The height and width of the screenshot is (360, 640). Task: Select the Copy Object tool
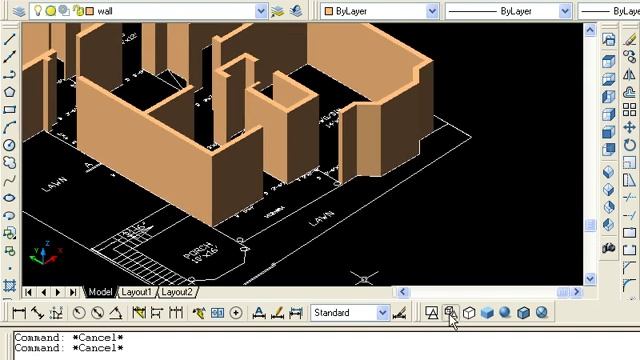pos(630,57)
